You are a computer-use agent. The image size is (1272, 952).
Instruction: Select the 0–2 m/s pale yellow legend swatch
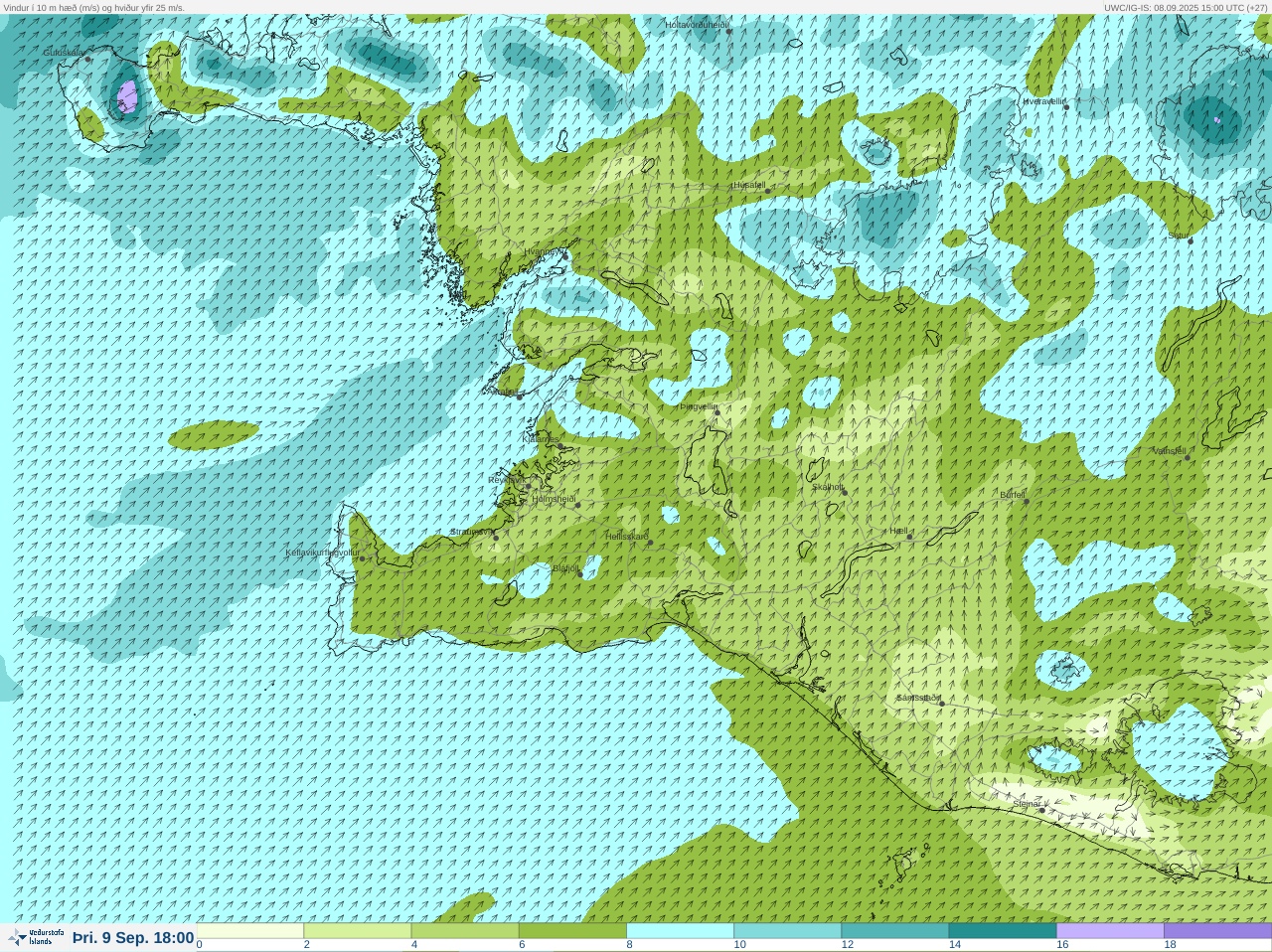pyautogui.click(x=250, y=931)
